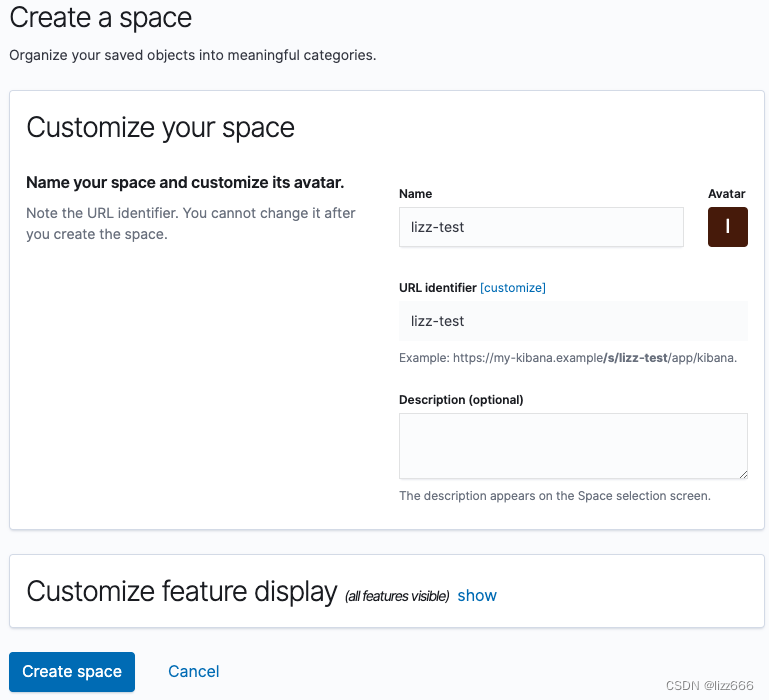Click the Space selection screen description hint

(555, 496)
